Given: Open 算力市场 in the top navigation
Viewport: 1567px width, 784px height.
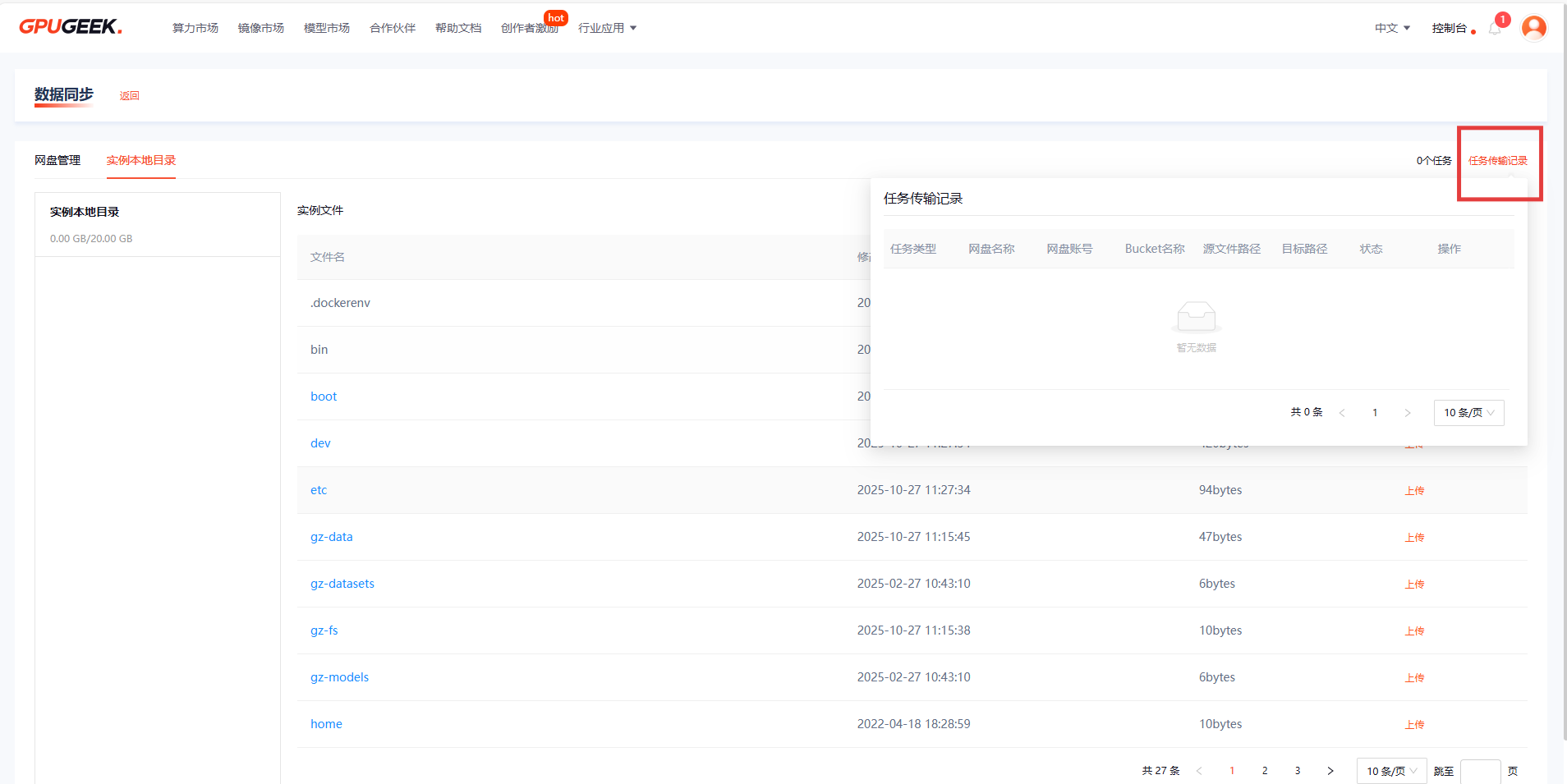Looking at the screenshot, I should [x=195, y=28].
